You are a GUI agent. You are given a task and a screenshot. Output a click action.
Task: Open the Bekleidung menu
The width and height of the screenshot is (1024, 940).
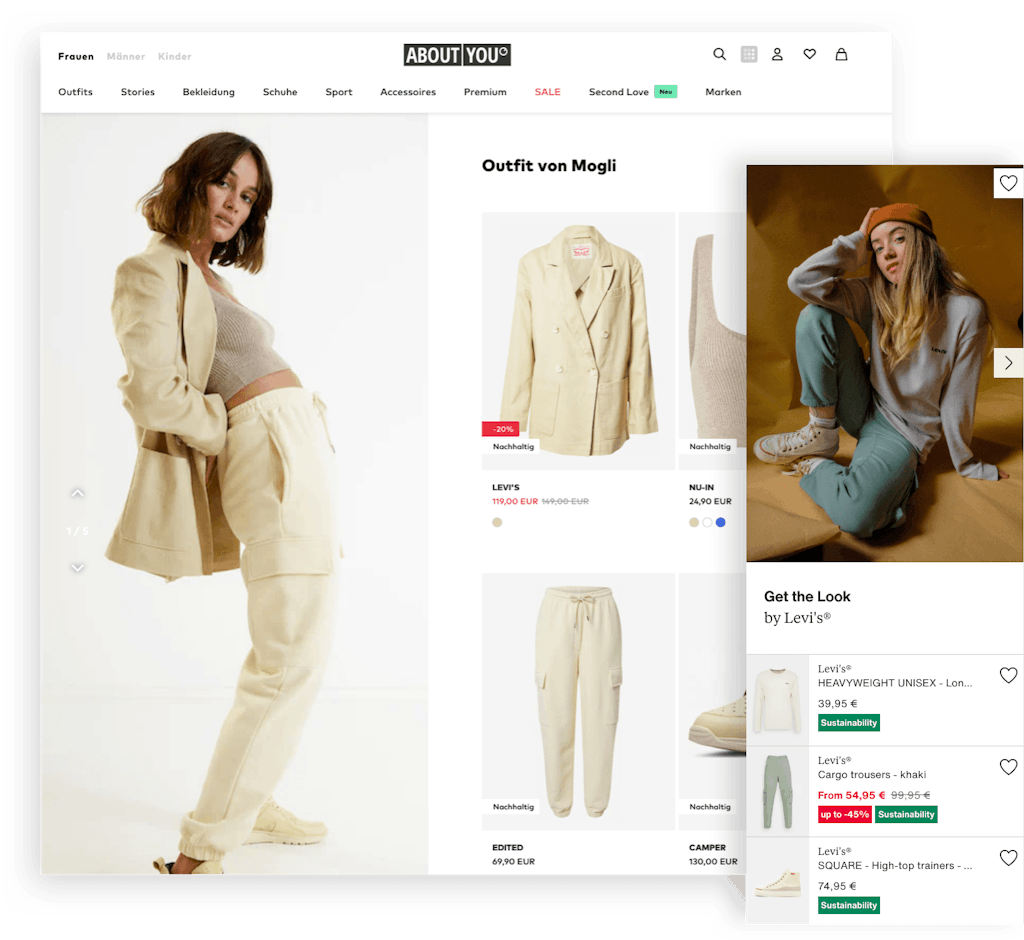[208, 92]
